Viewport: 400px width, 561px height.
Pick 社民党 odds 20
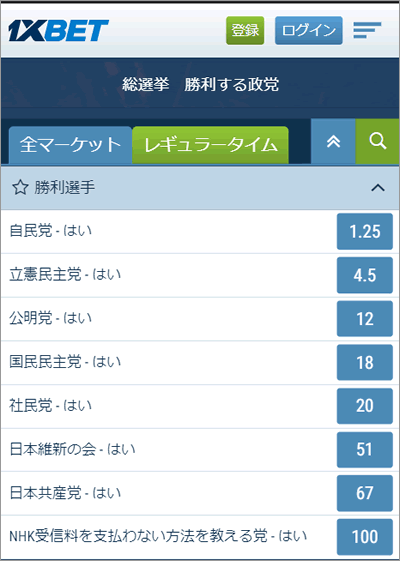pyautogui.click(x=365, y=406)
